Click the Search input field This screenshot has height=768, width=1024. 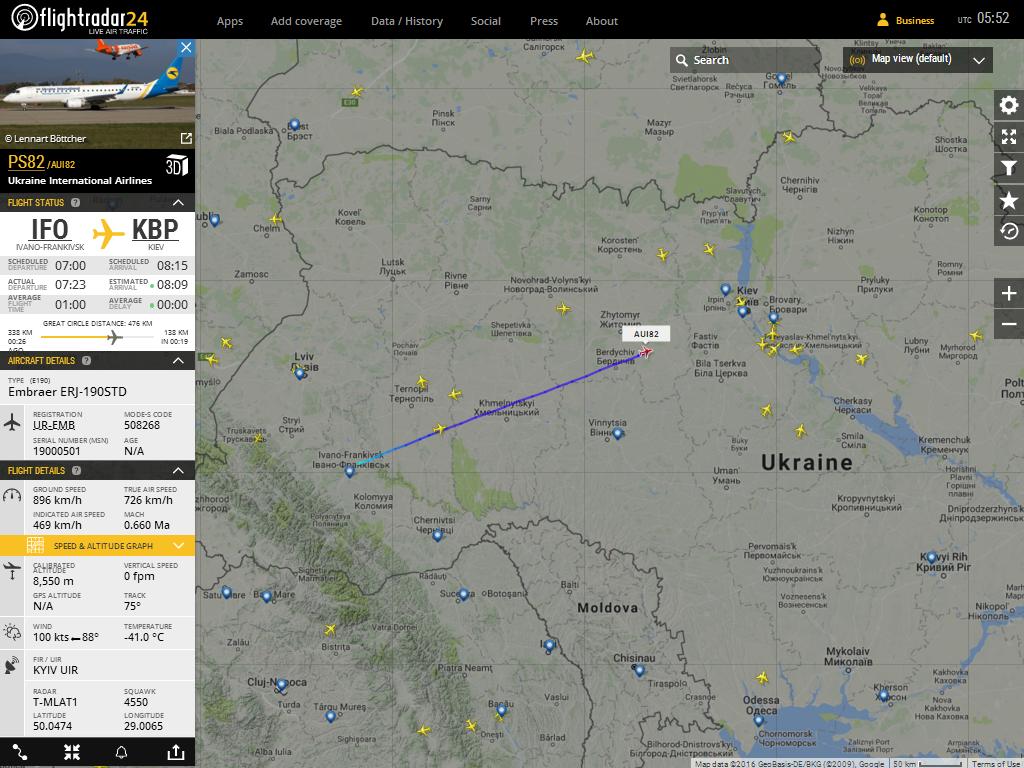(x=744, y=60)
